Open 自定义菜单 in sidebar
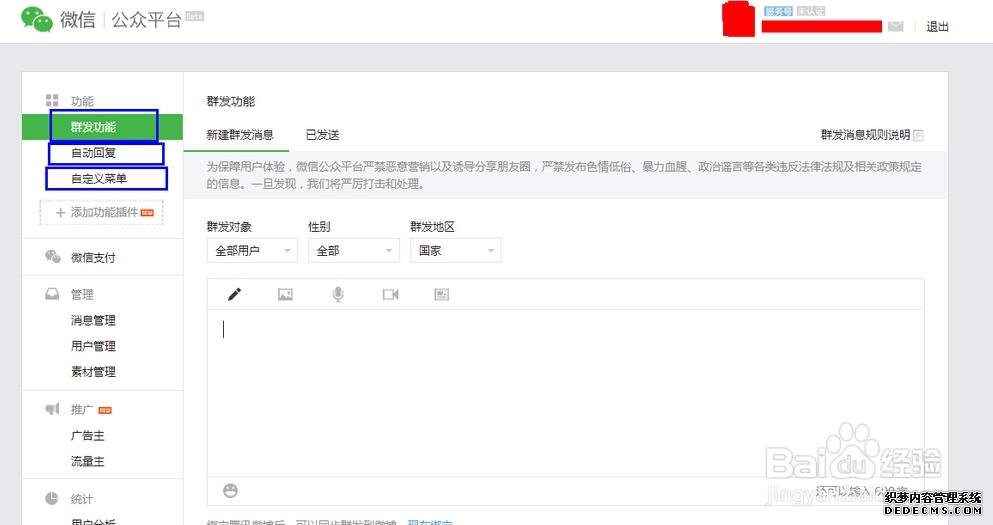Viewport: 993px width, 525px height. 99,179
